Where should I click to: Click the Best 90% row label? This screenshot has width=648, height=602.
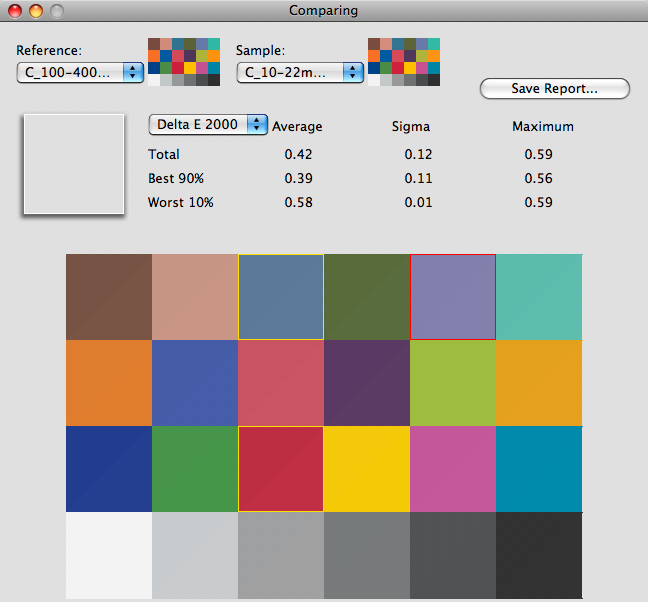click(176, 178)
